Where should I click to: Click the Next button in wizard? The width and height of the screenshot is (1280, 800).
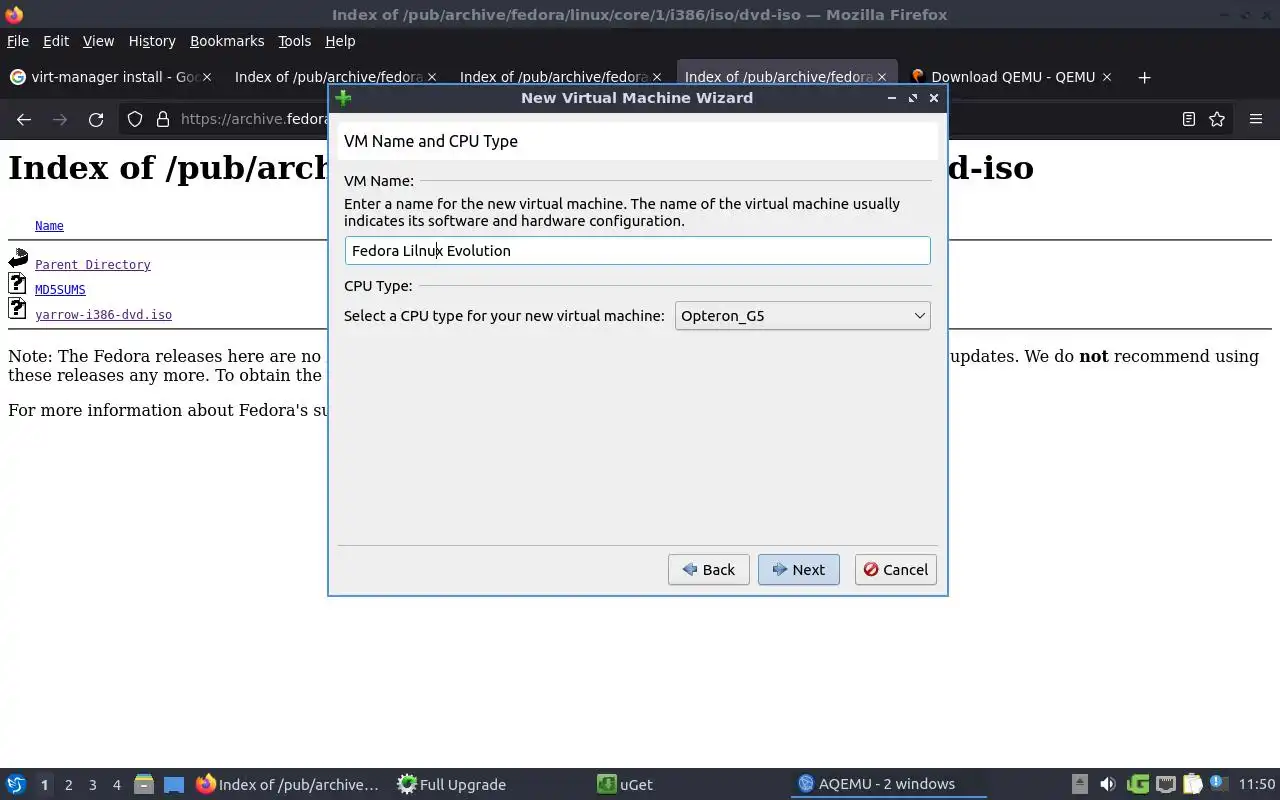pos(798,570)
